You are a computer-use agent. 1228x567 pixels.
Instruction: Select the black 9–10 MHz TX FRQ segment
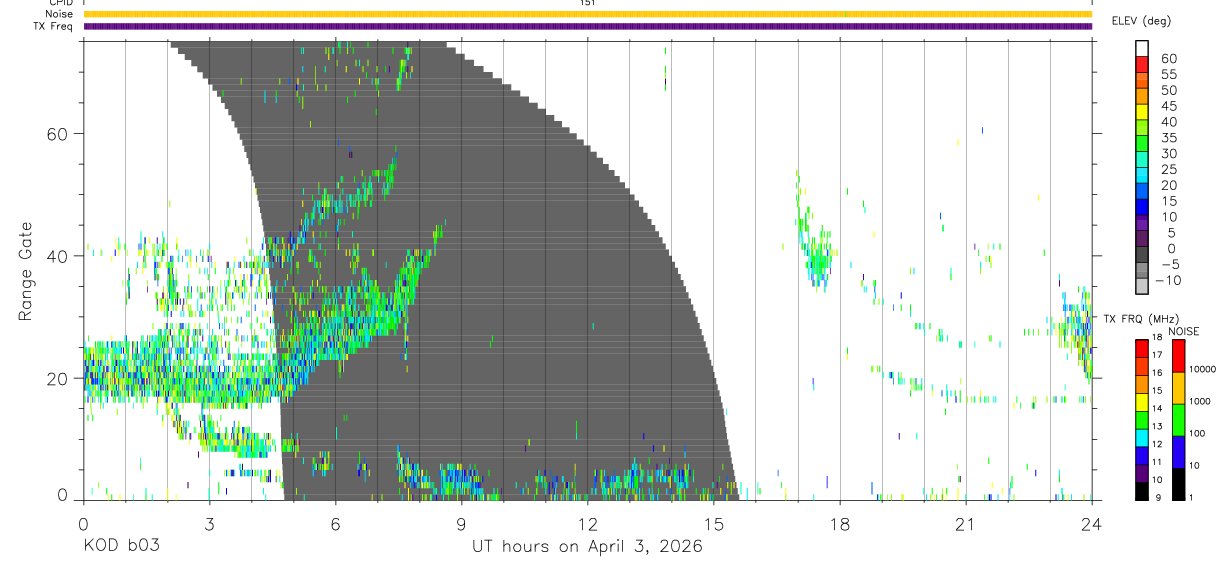pyautogui.click(x=1142, y=490)
